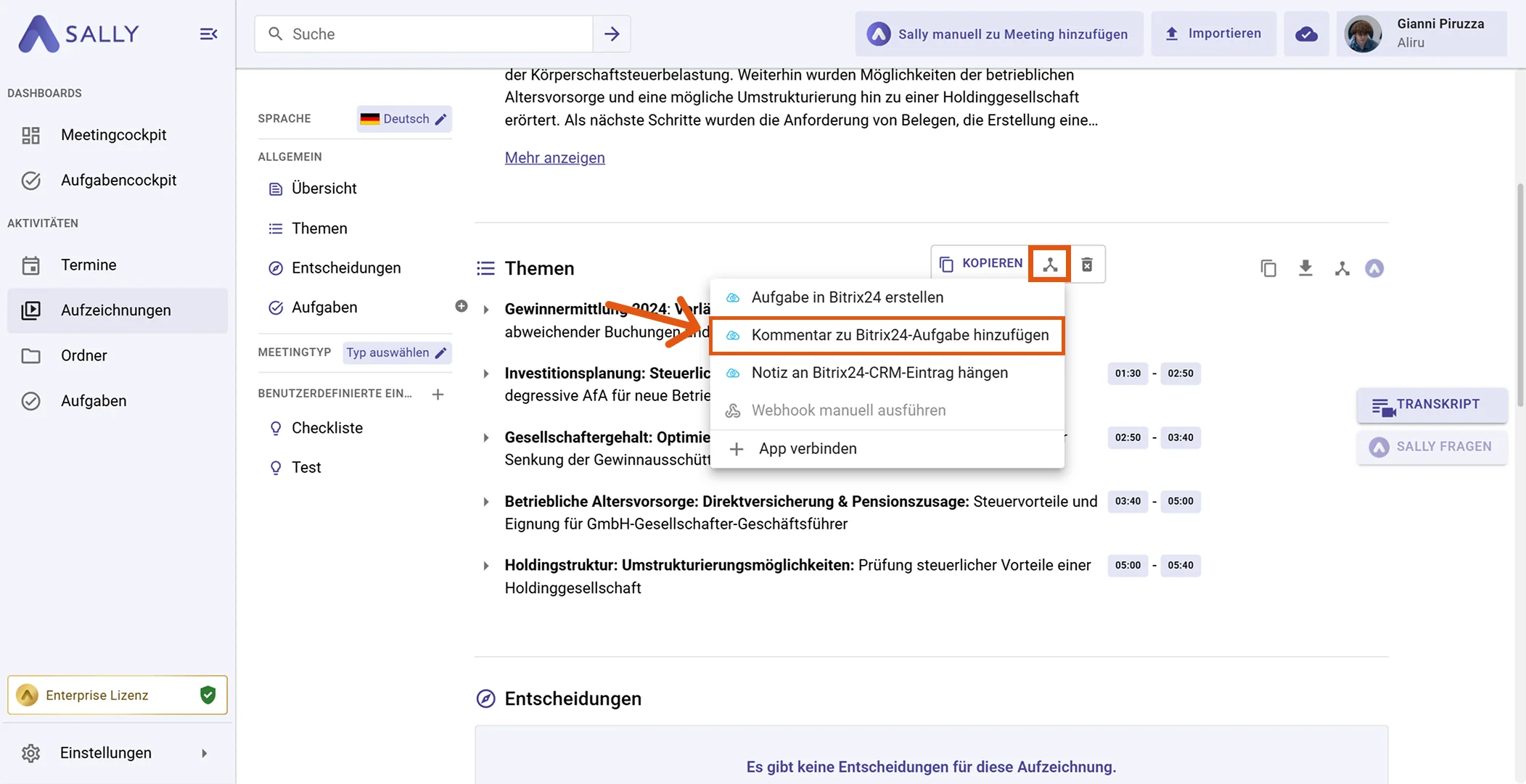This screenshot has width=1526, height=784.
Task: Collapse the sidebar menu toggle icon
Action: pyautogui.click(x=208, y=34)
